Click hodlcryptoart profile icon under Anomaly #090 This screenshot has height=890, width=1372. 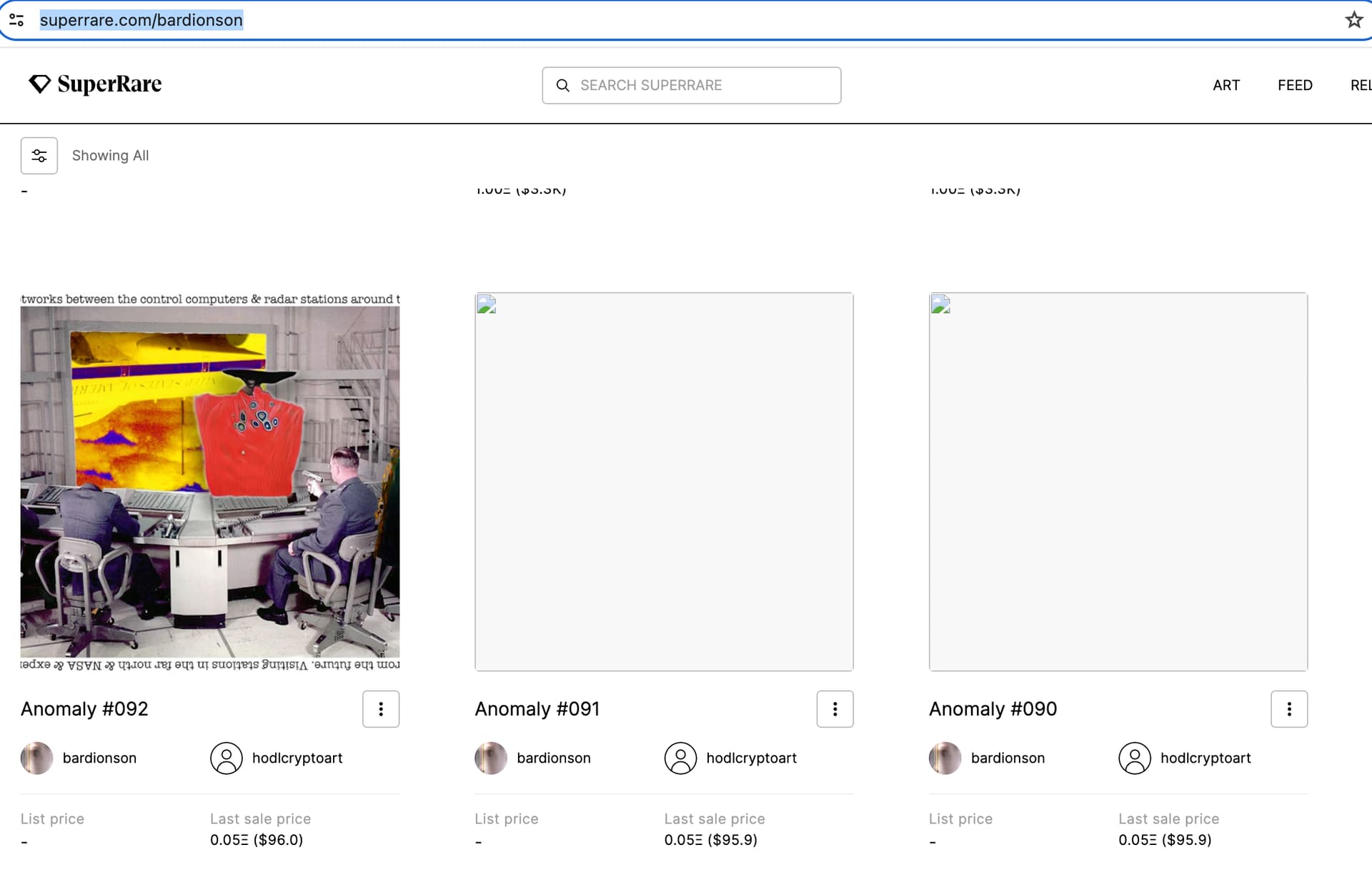(1135, 758)
